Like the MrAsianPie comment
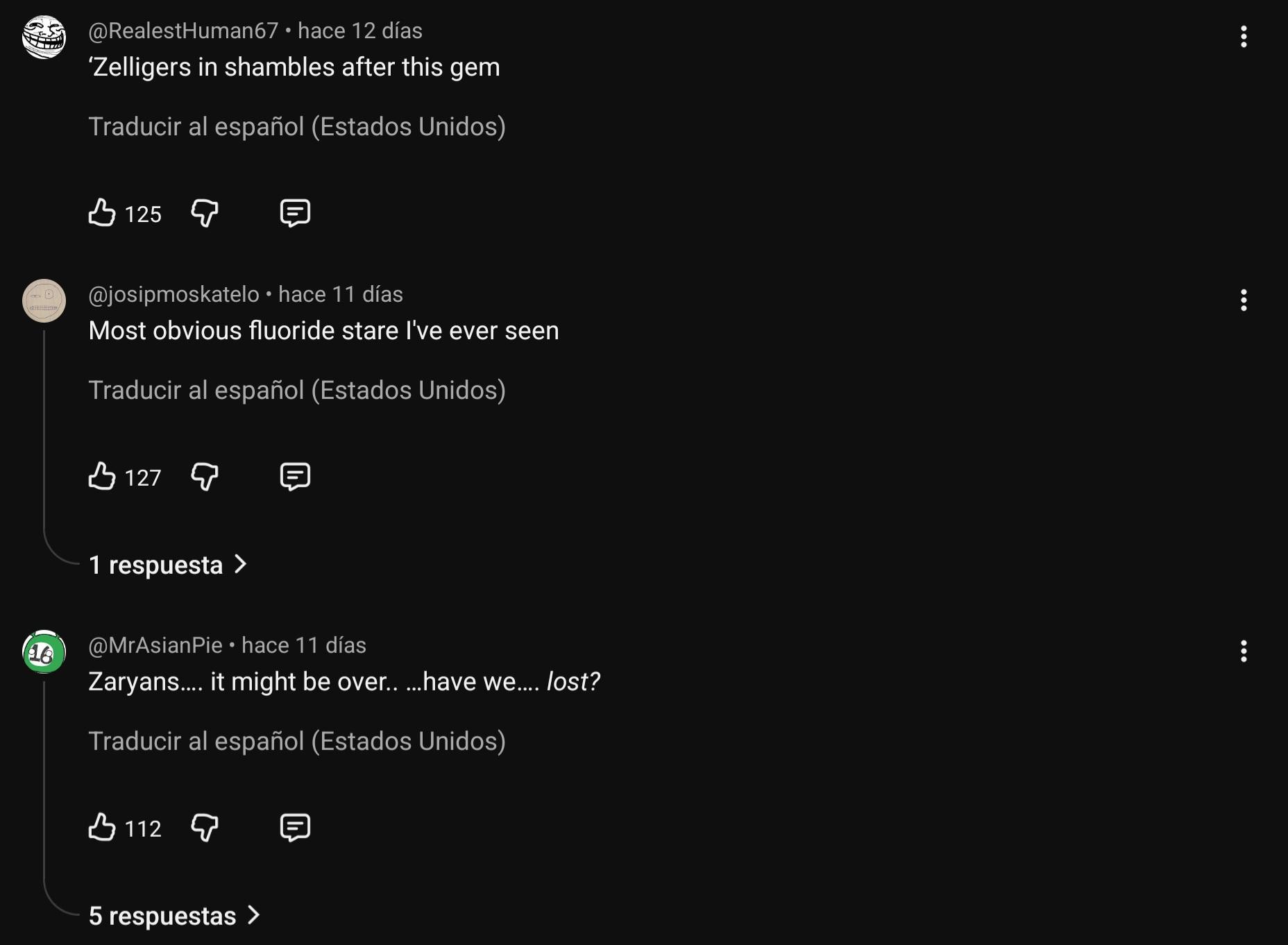 click(x=102, y=828)
